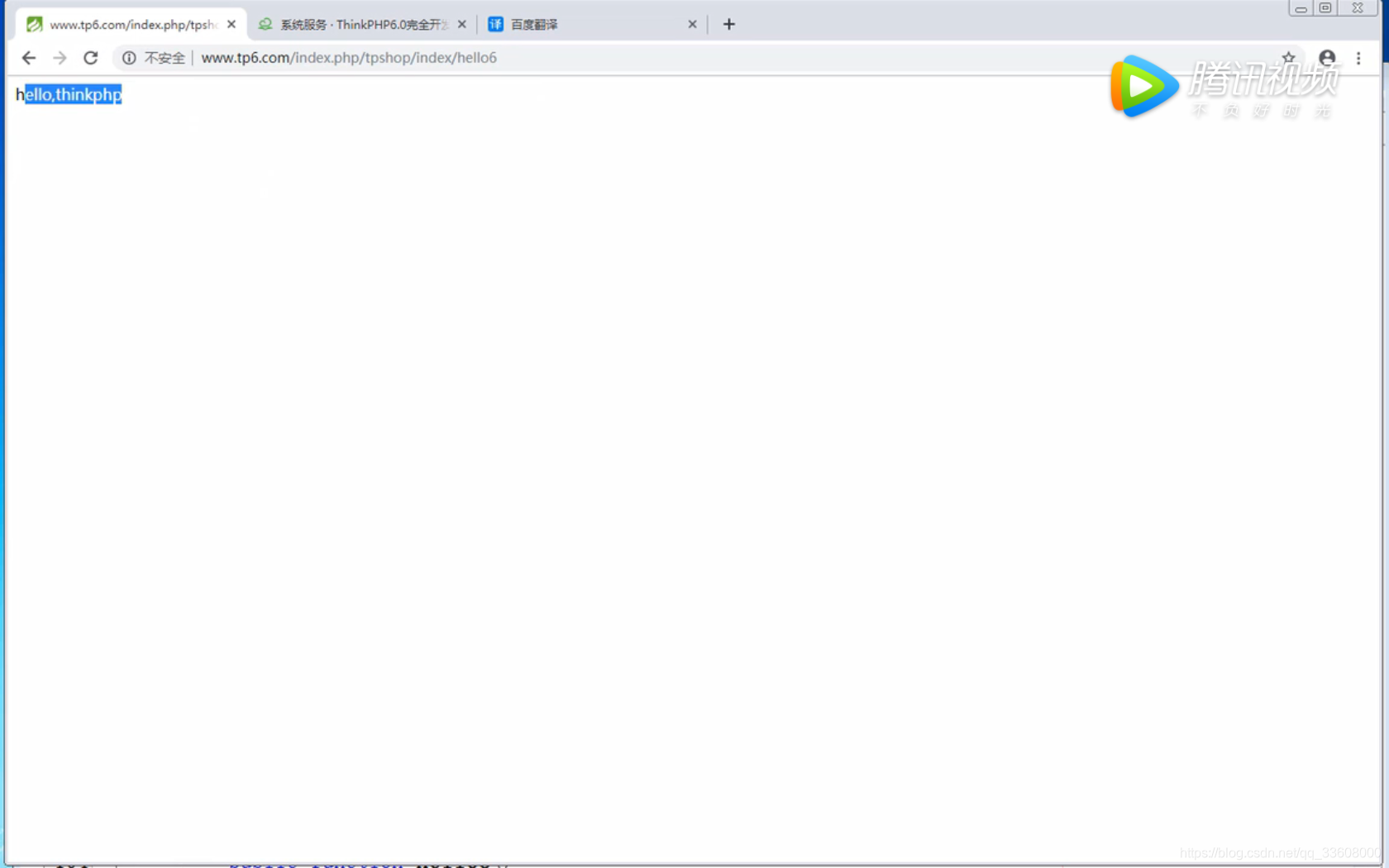This screenshot has width=1389, height=868.
Task: Minimize the browser window
Action: click(1301, 8)
